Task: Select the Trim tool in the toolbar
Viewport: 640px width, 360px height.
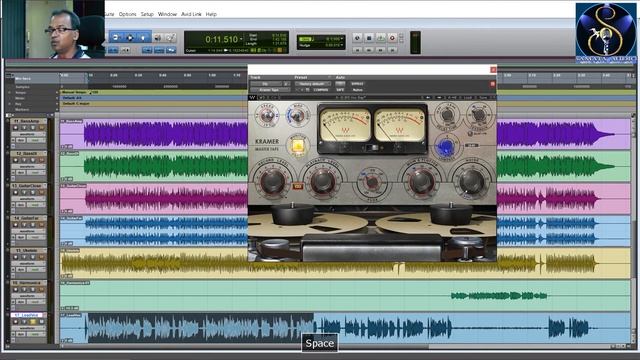Action: tap(117, 38)
